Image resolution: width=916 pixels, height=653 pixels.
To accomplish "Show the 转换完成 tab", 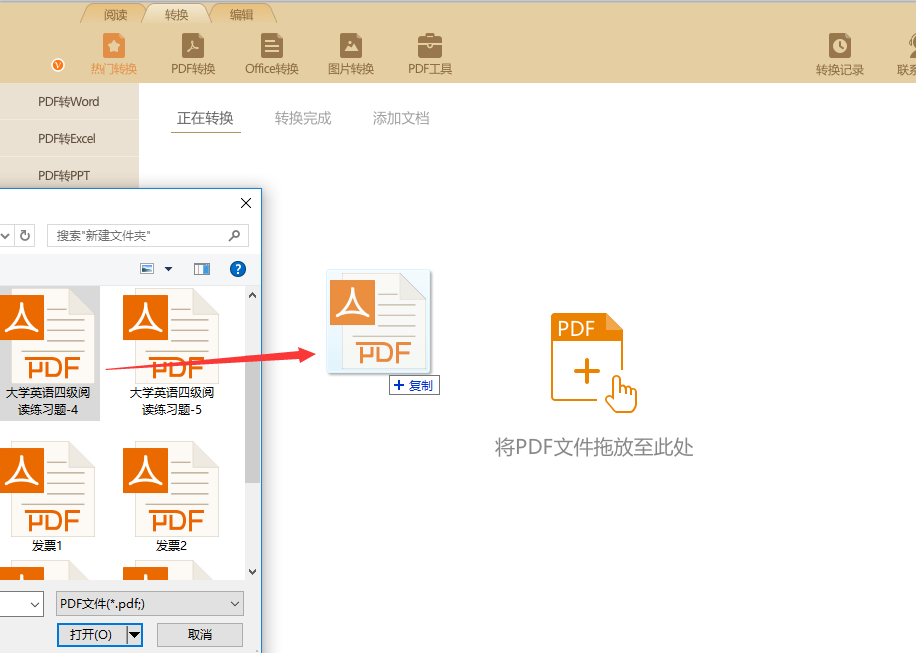I will click(303, 119).
